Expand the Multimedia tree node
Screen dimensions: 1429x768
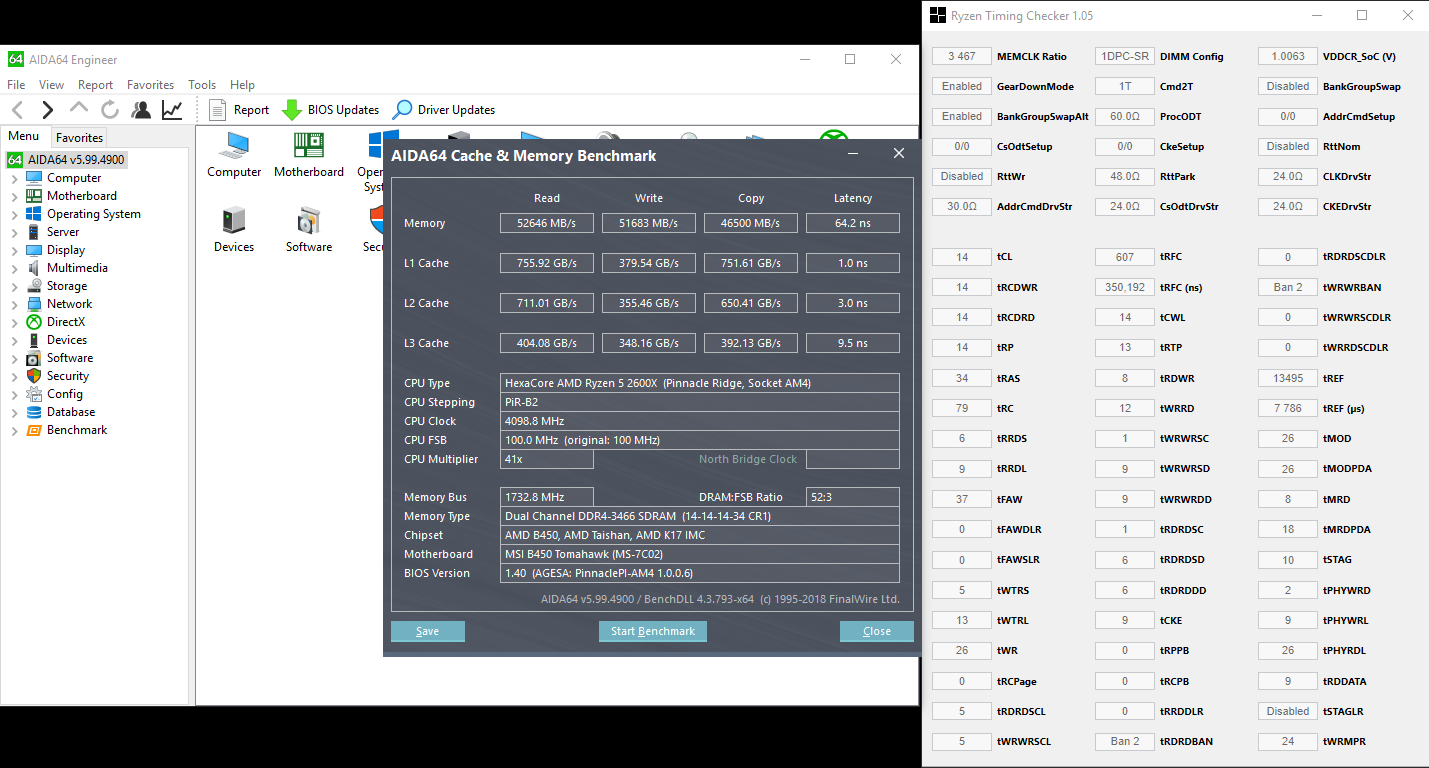click(14, 268)
